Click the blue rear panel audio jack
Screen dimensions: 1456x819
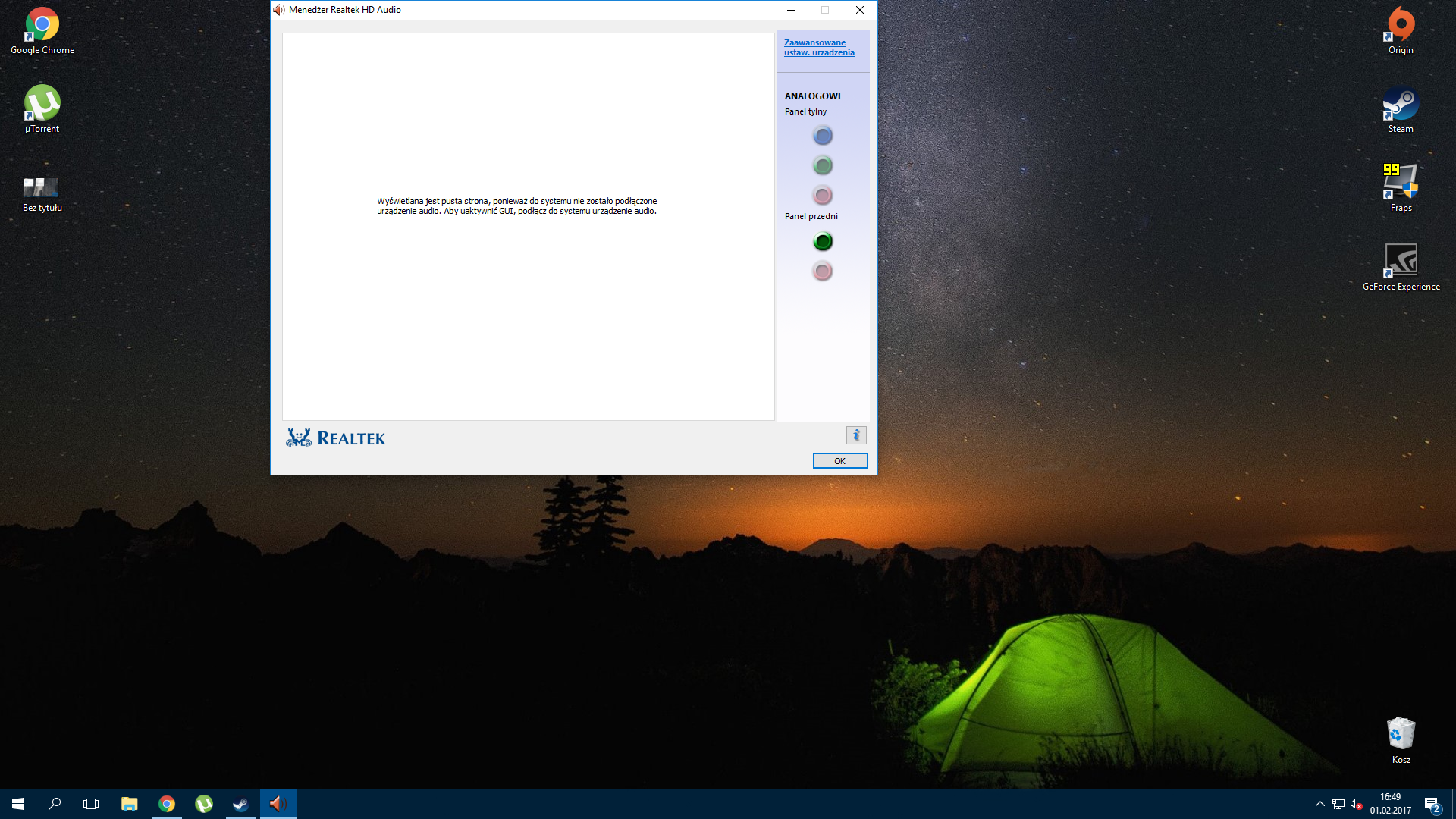pos(822,136)
